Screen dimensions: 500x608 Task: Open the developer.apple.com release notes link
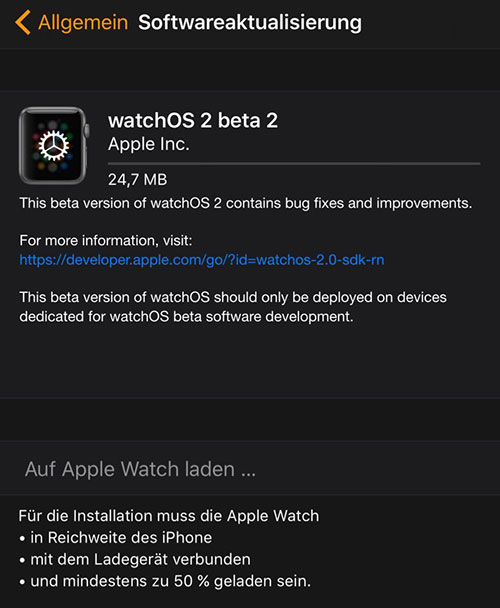pos(202,260)
